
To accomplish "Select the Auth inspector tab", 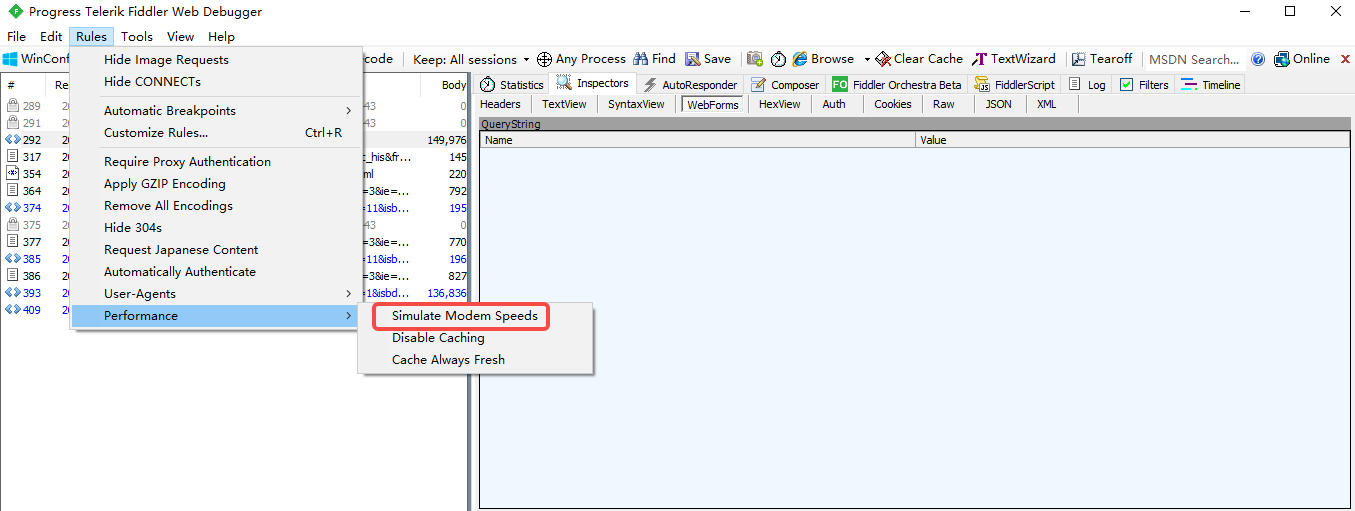I will coord(834,104).
